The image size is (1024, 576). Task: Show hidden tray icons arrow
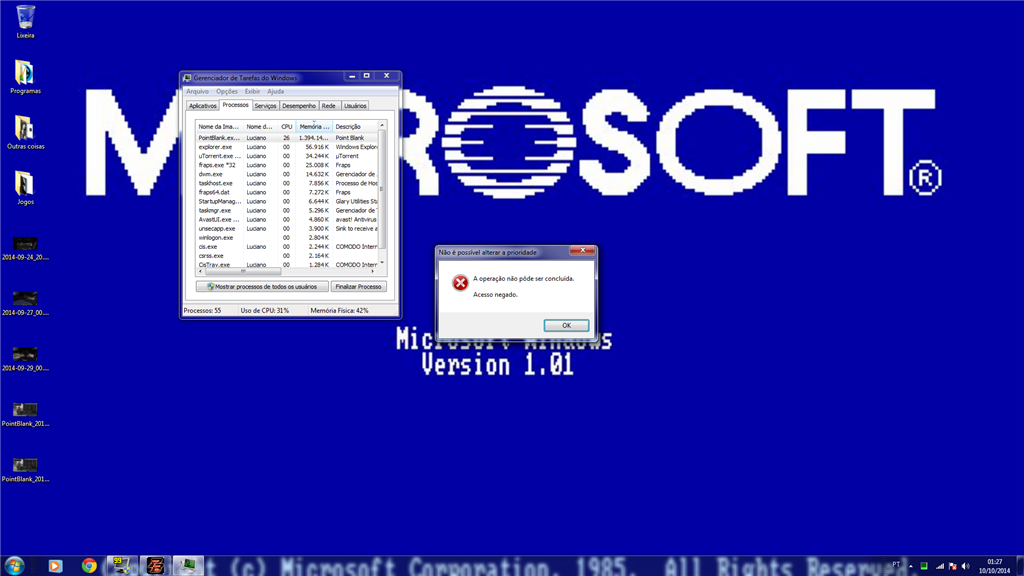point(910,566)
